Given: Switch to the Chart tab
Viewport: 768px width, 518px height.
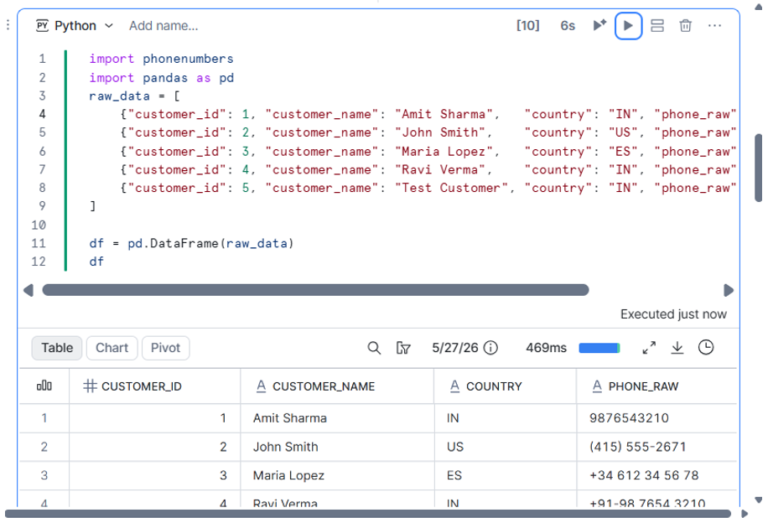Looking at the screenshot, I should click(x=112, y=348).
